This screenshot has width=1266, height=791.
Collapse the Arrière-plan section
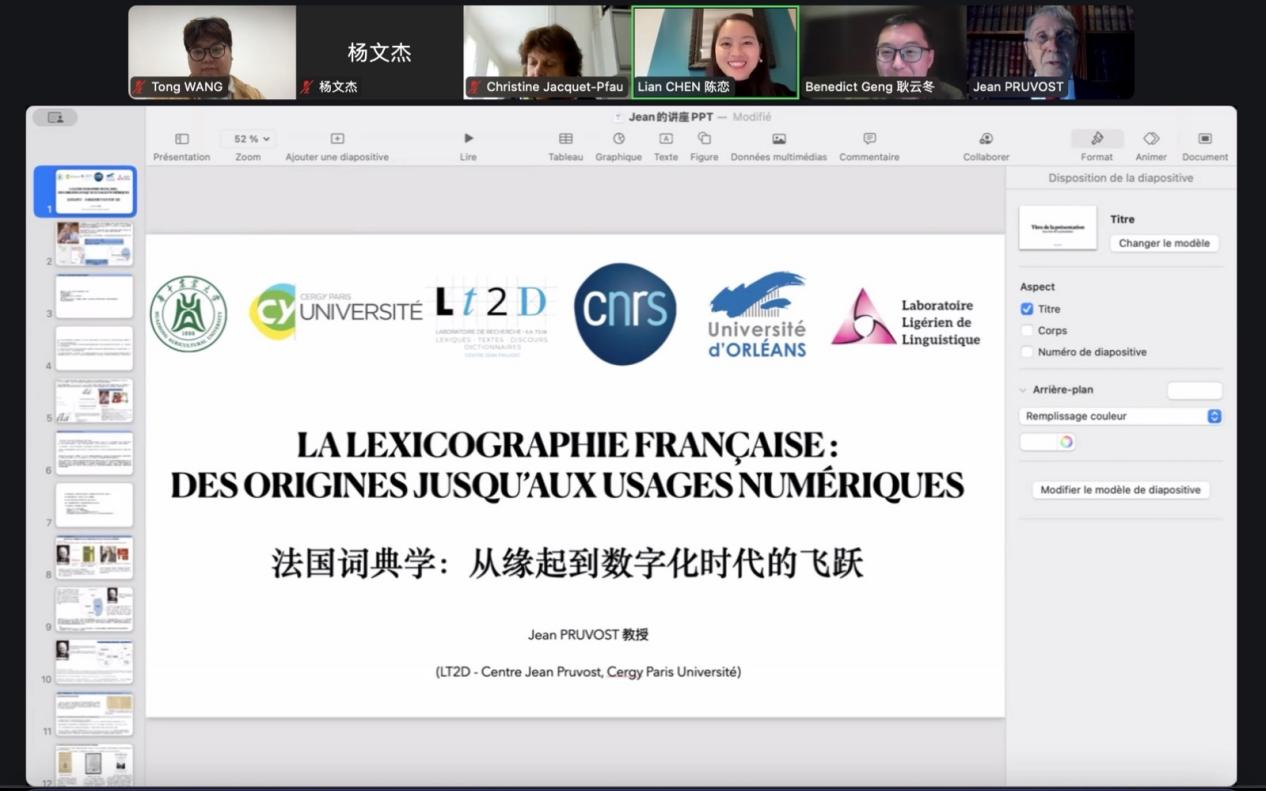click(1023, 390)
